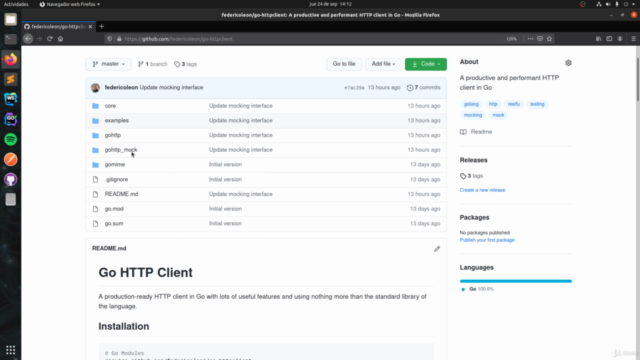This screenshot has width=640, height=360.
Task: Bookmark this page with the star icon
Action: tap(549, 39)
